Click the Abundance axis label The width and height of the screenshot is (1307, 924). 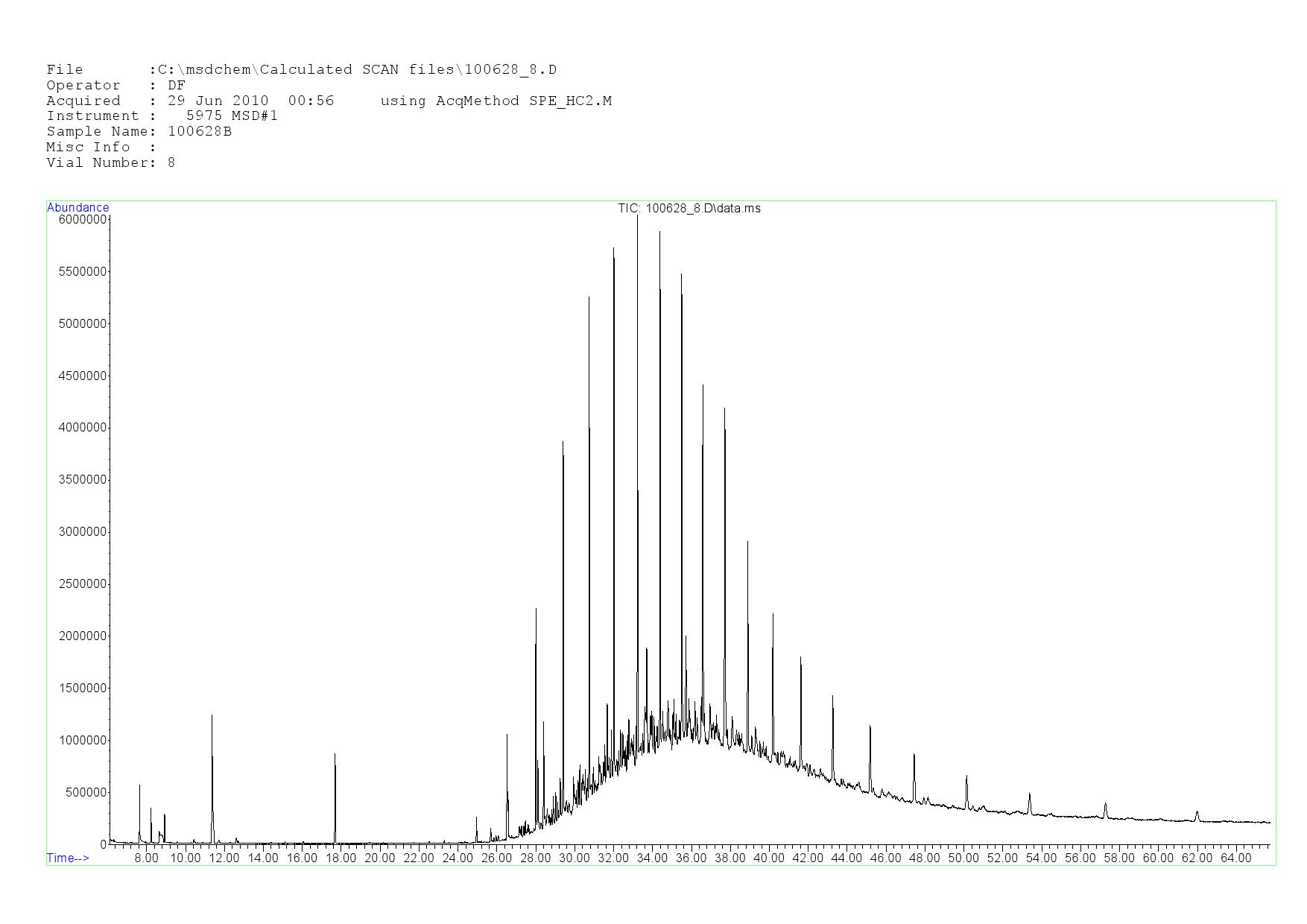tap(77, 207)
